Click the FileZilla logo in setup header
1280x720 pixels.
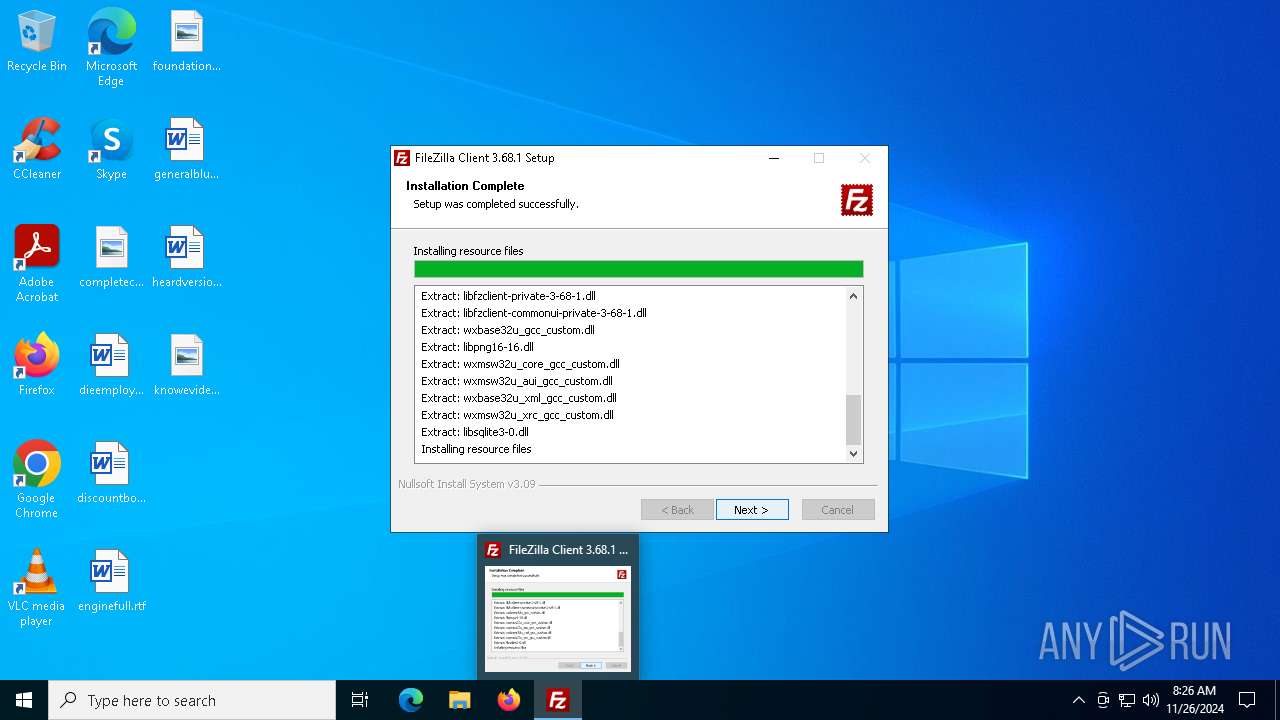tap(857, 200)
